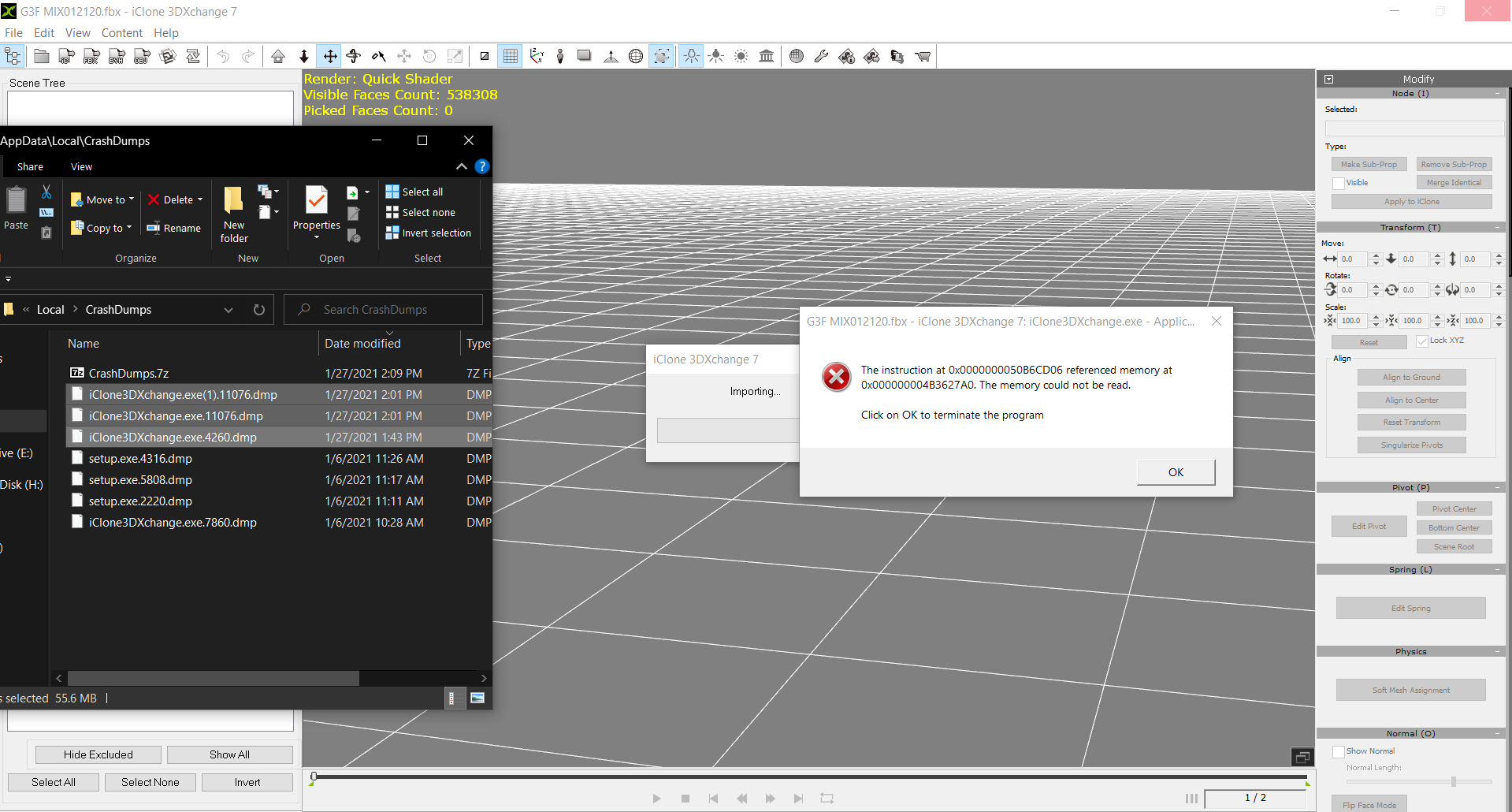
Task: Enable the Show Normal checkbox
Action: pos(1338,751)
